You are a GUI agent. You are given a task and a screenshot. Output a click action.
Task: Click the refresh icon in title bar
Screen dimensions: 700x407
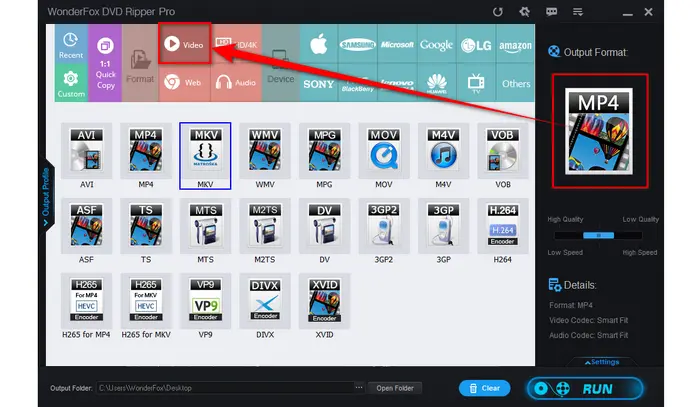click(x=498, y=12)
